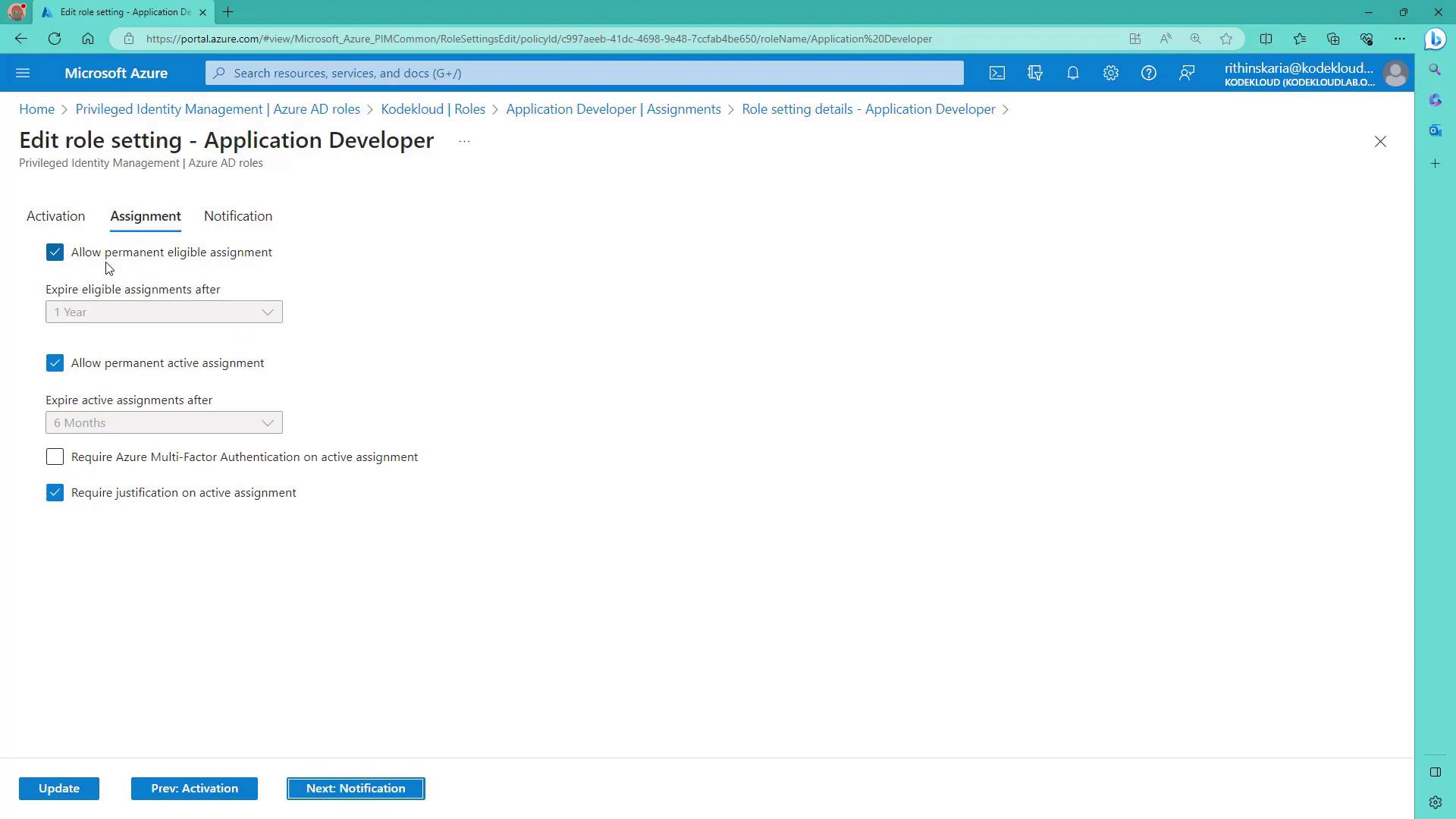1456x819 pixels.
Task: Expand the Expire eligible assignments after dropdown
Action: point(164,312)
